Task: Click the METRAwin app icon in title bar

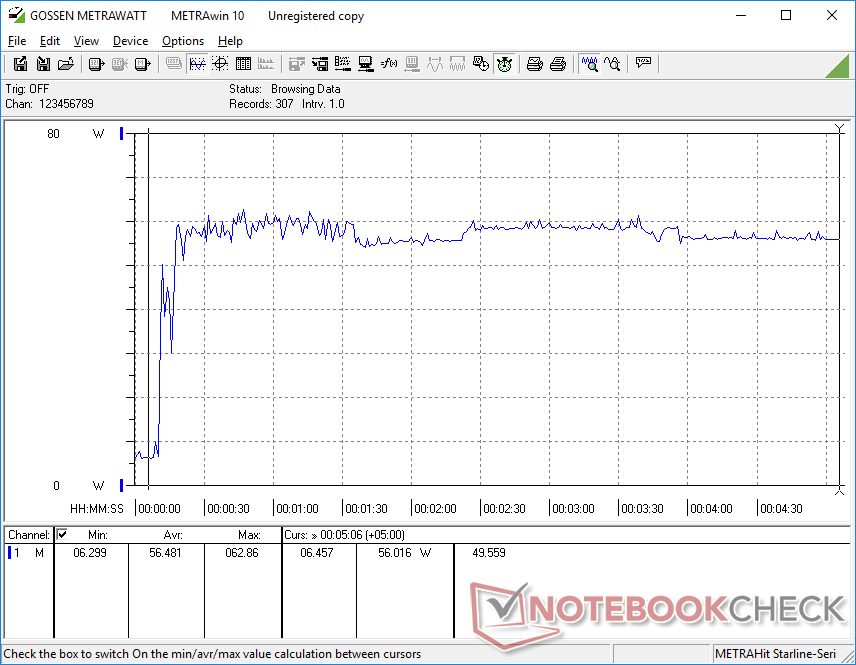Action: pos(16,15)
